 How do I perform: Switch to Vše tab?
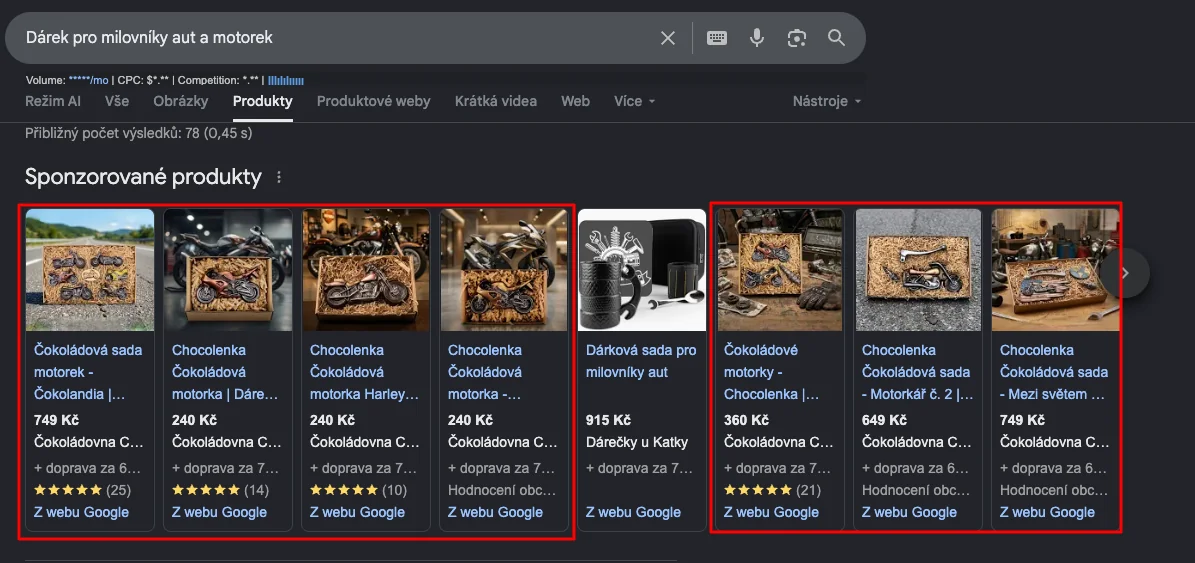point(117,101)
